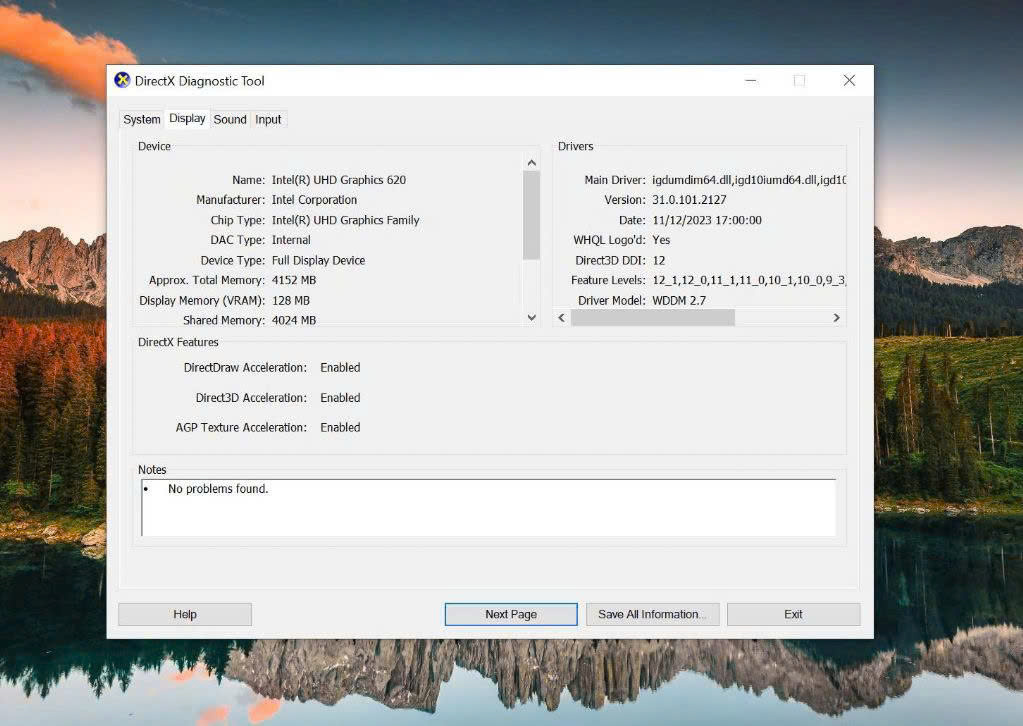Click Save All Information button
The height and width of the screenshot is (726, 1023).
pos(652,614)
